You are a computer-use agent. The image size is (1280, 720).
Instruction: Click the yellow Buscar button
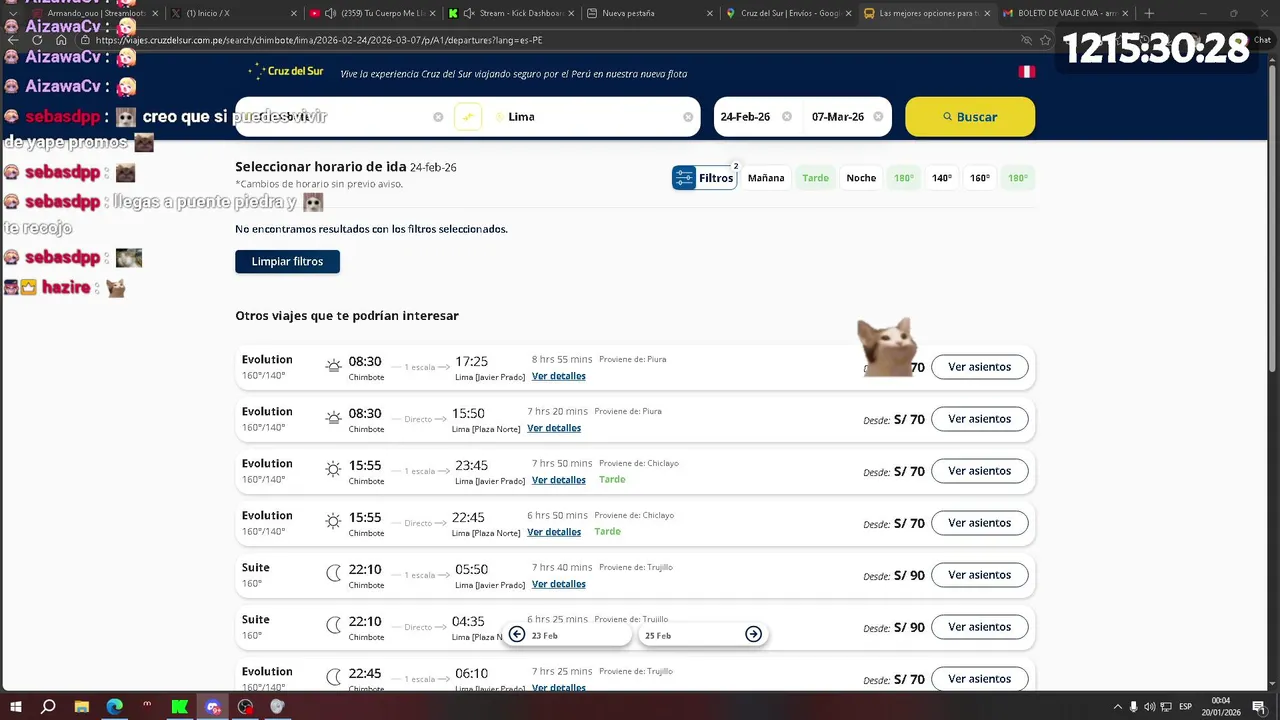pyautogui.click(x=970, y=117)
